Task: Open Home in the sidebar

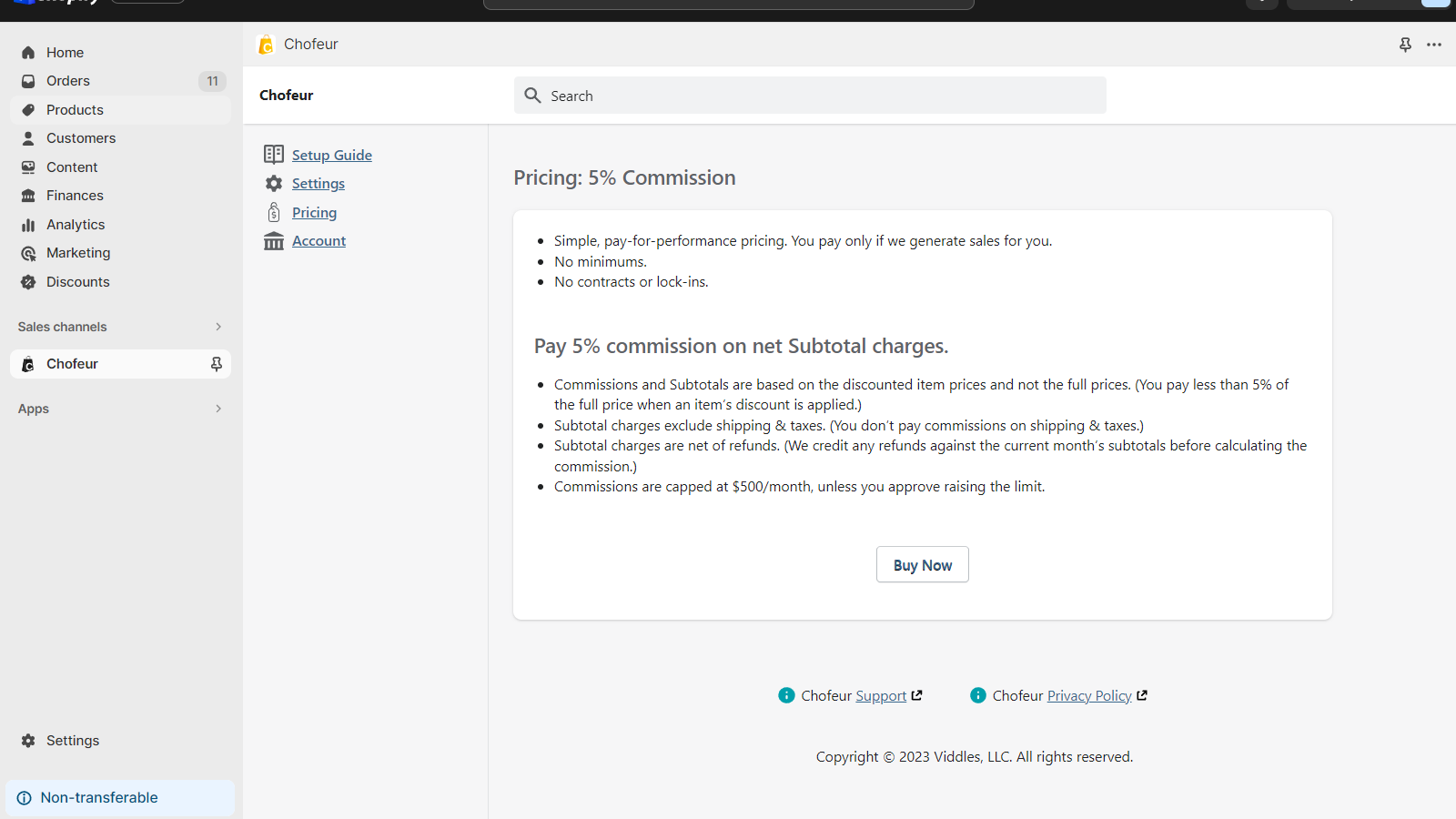Action: coord(120,53)
